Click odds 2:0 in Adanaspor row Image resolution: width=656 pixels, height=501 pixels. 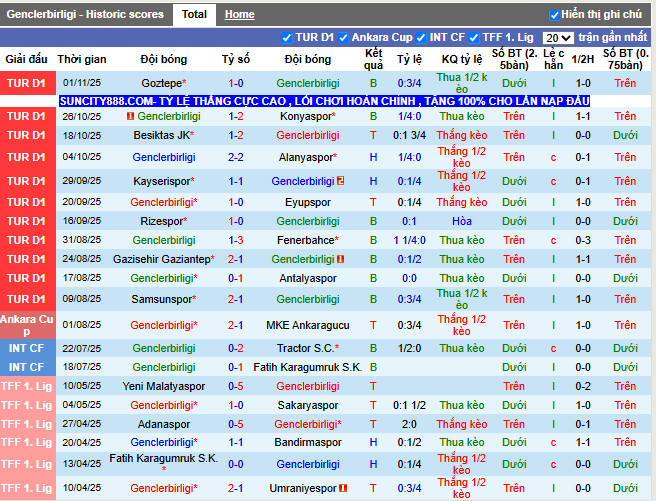(x=409, y=424)
